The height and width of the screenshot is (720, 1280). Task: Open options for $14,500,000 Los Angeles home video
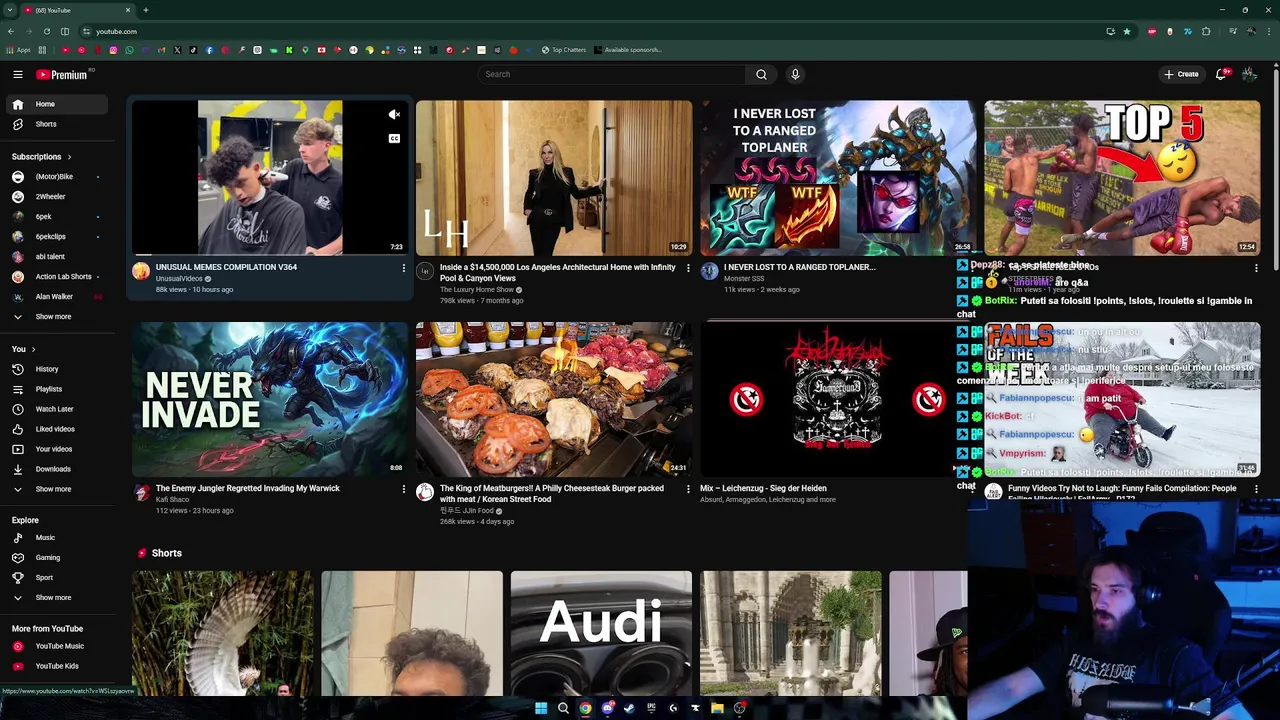click(x=688, y=268)
